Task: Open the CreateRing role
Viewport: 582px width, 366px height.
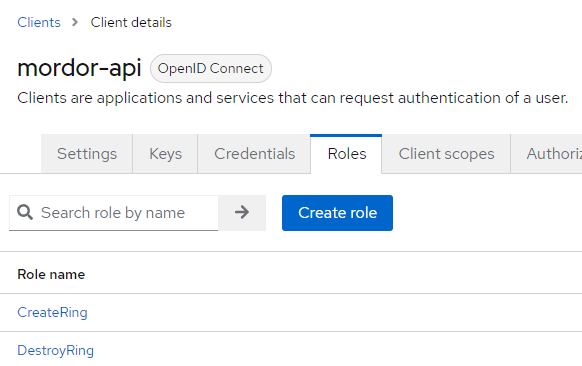Action: pos(52,313)
